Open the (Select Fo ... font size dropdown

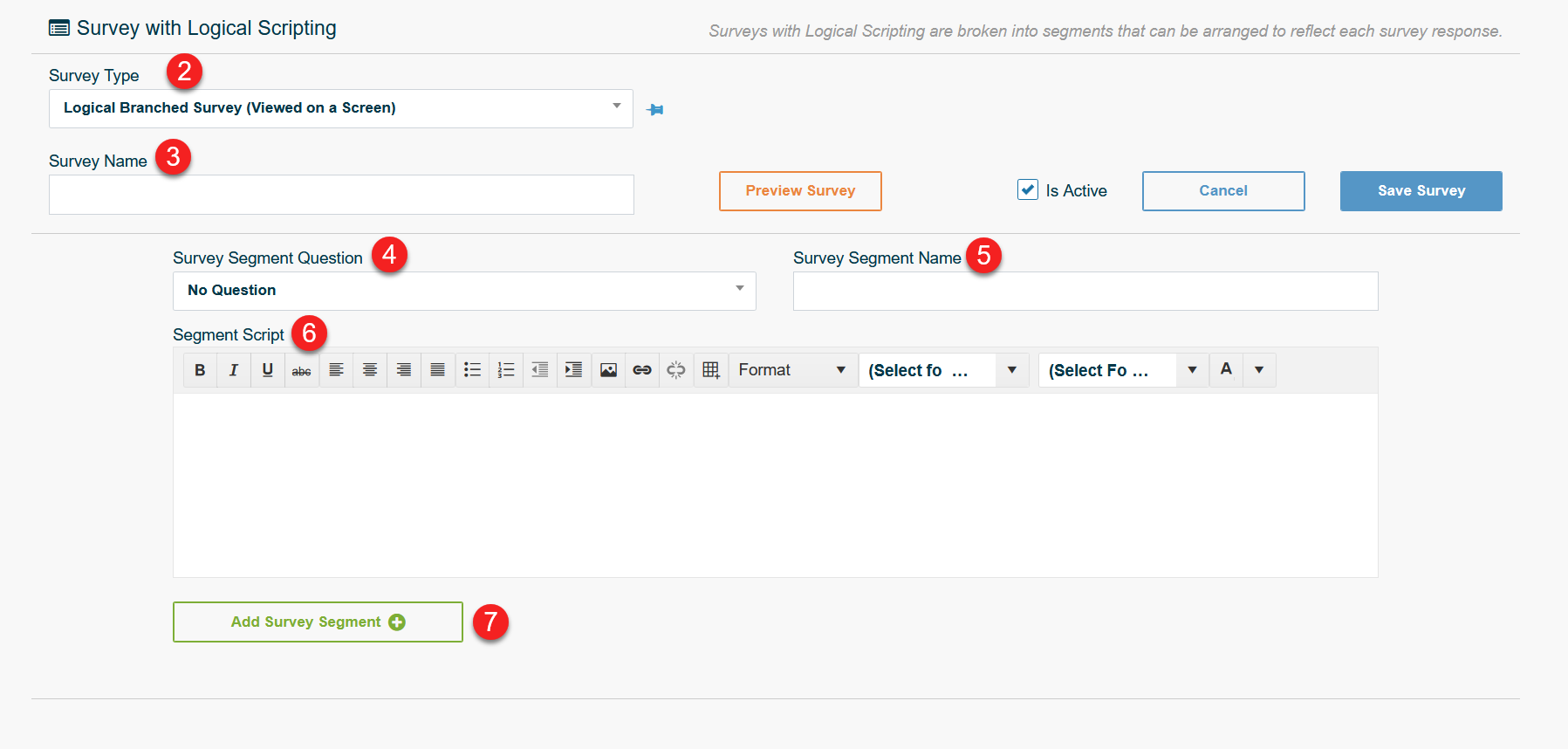(x=1124, y=370)
